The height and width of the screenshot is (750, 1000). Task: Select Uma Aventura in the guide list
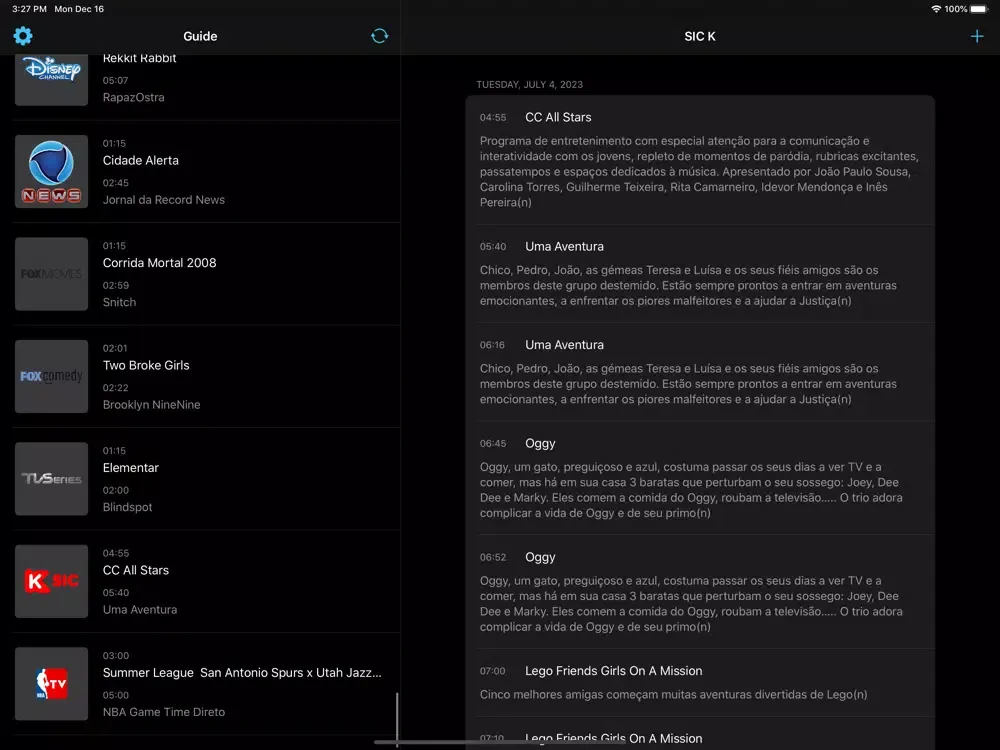coord(140,610)
